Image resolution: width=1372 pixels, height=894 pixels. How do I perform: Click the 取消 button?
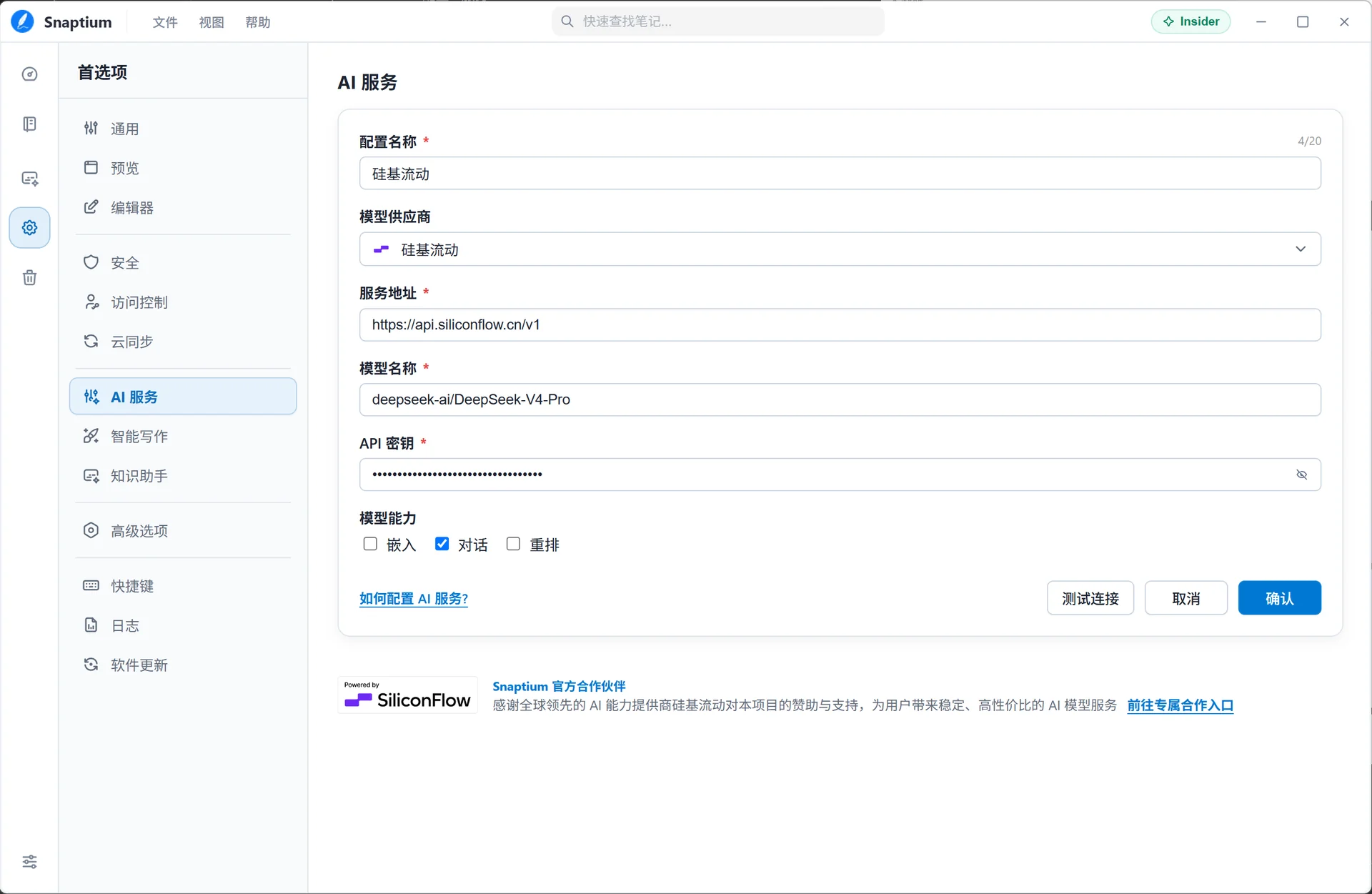[x=1186, y=598]
